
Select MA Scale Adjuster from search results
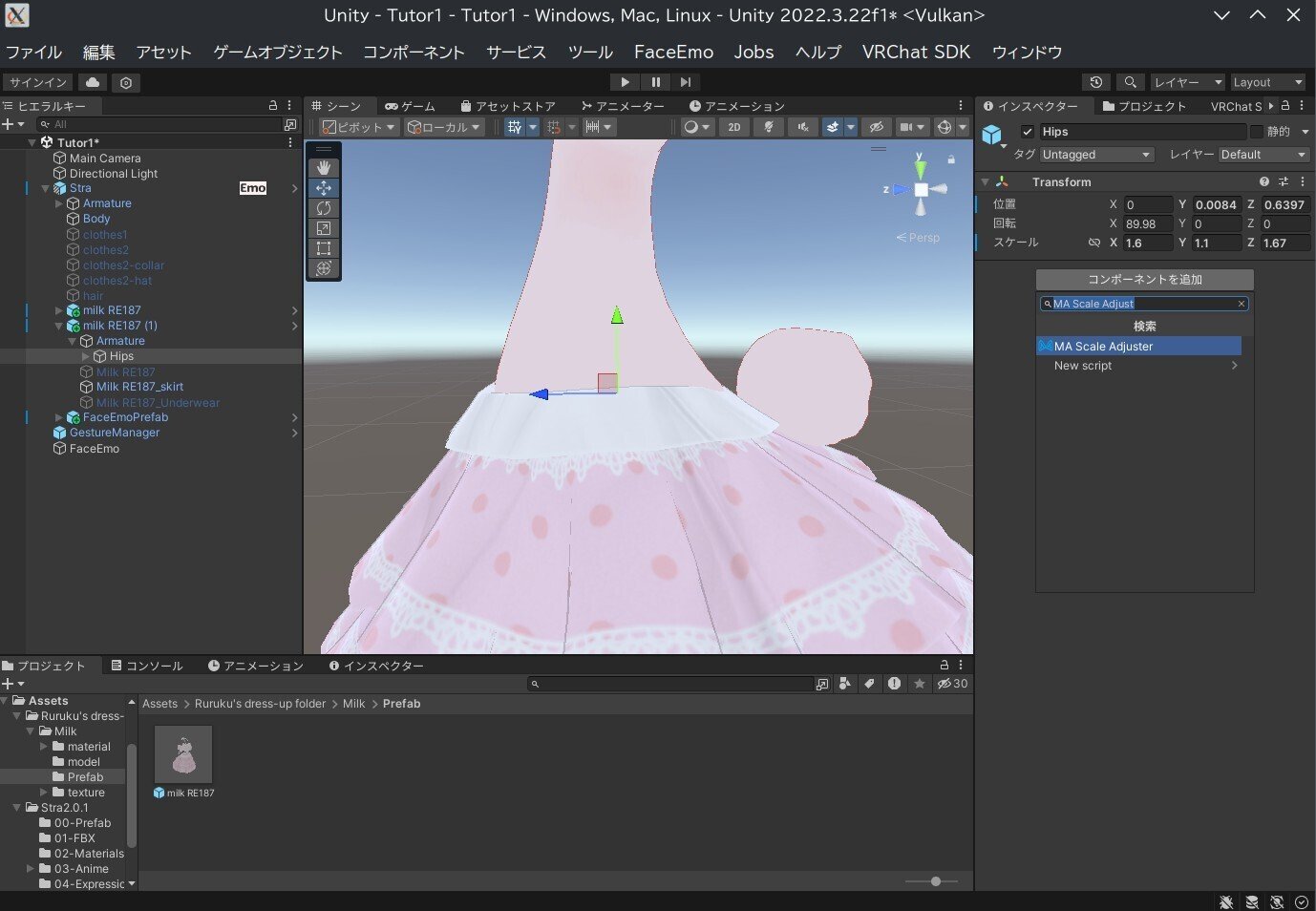tap(1138, 346)
